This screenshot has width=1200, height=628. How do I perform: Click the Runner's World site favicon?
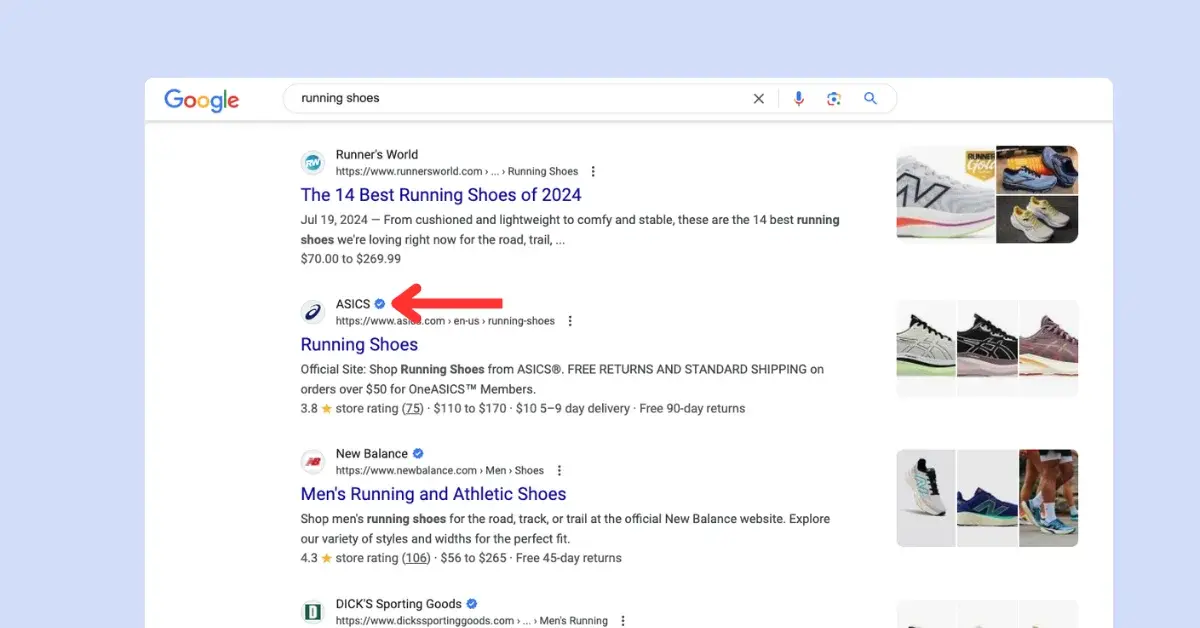tap(313, 163)
